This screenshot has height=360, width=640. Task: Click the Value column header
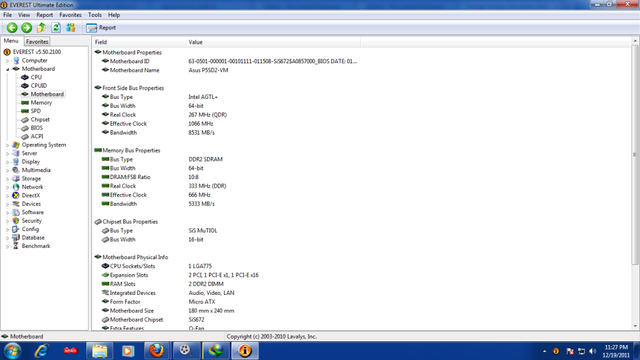273,42
